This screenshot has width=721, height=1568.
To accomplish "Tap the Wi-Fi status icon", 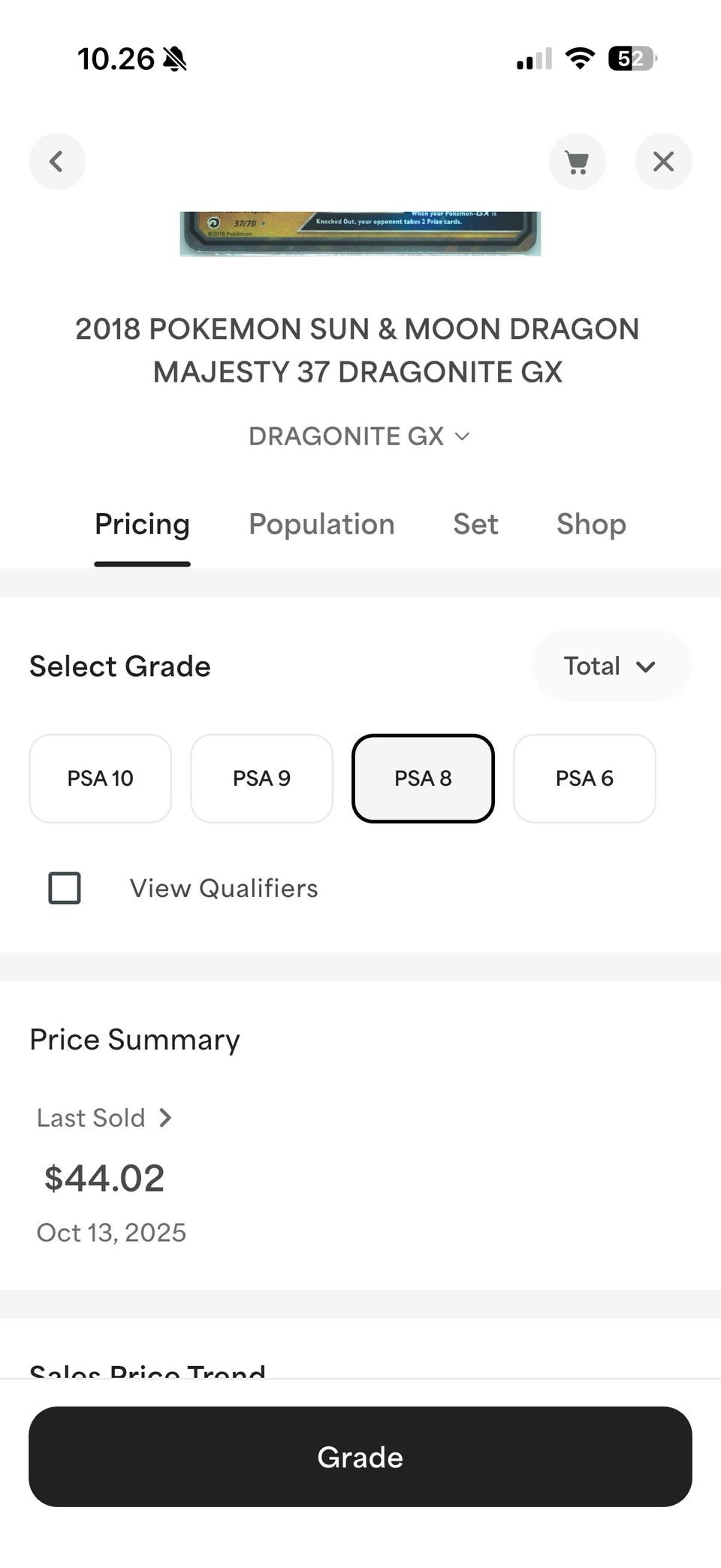I will coord(579,59).
